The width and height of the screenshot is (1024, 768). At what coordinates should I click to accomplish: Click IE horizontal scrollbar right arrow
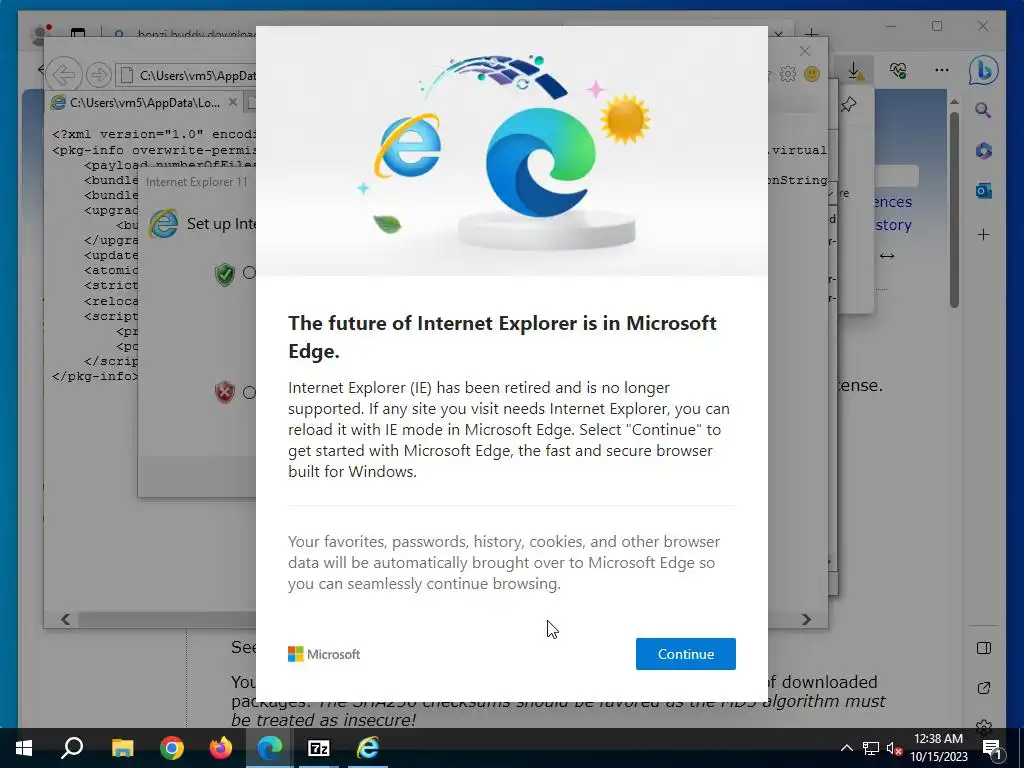pos(807,619)
